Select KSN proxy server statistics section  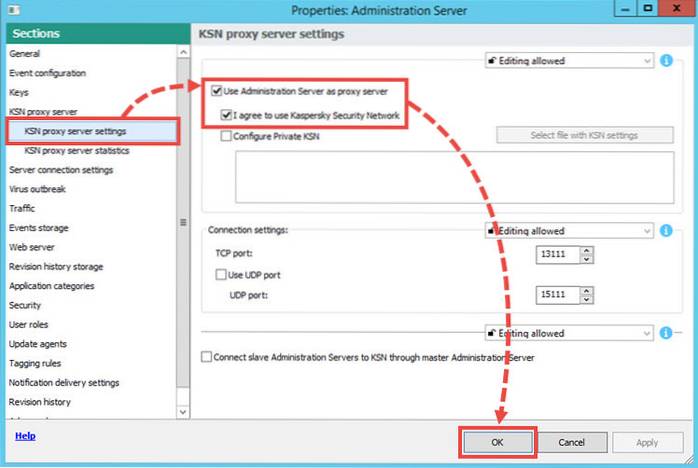click(75, 150)
